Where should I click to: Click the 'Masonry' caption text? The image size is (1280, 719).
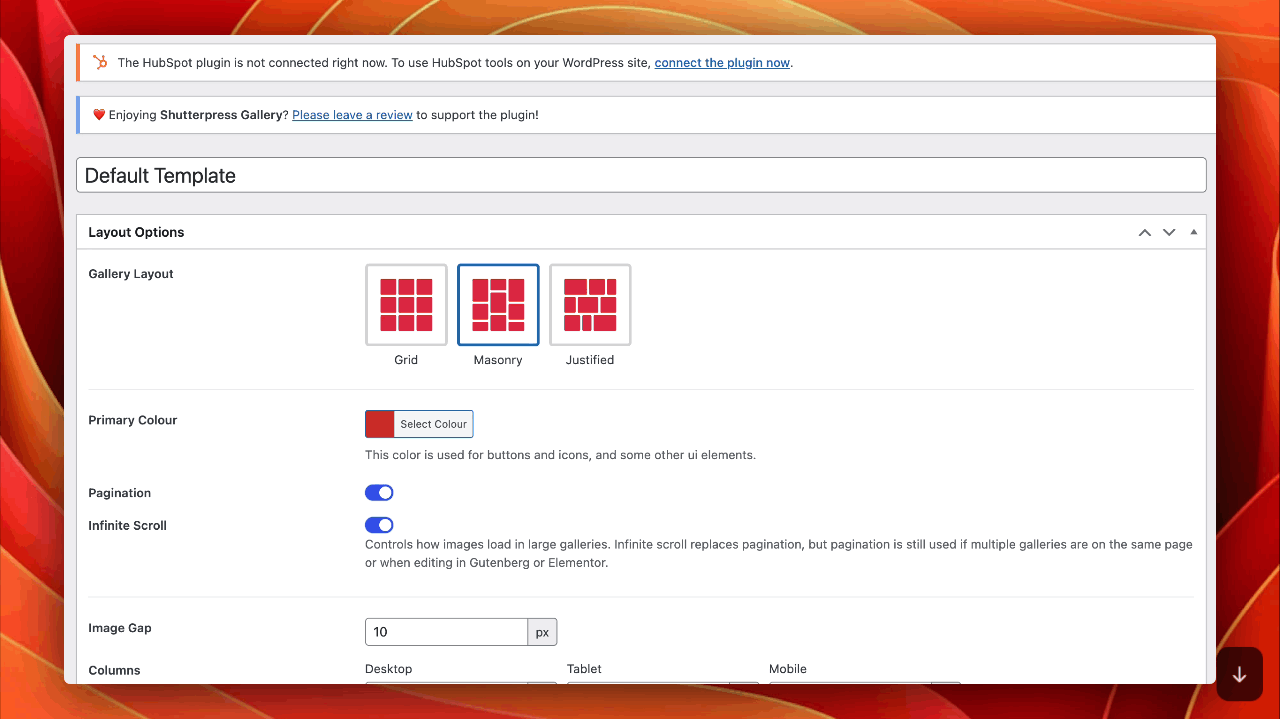pyautogui.click(x=498, y=360)
